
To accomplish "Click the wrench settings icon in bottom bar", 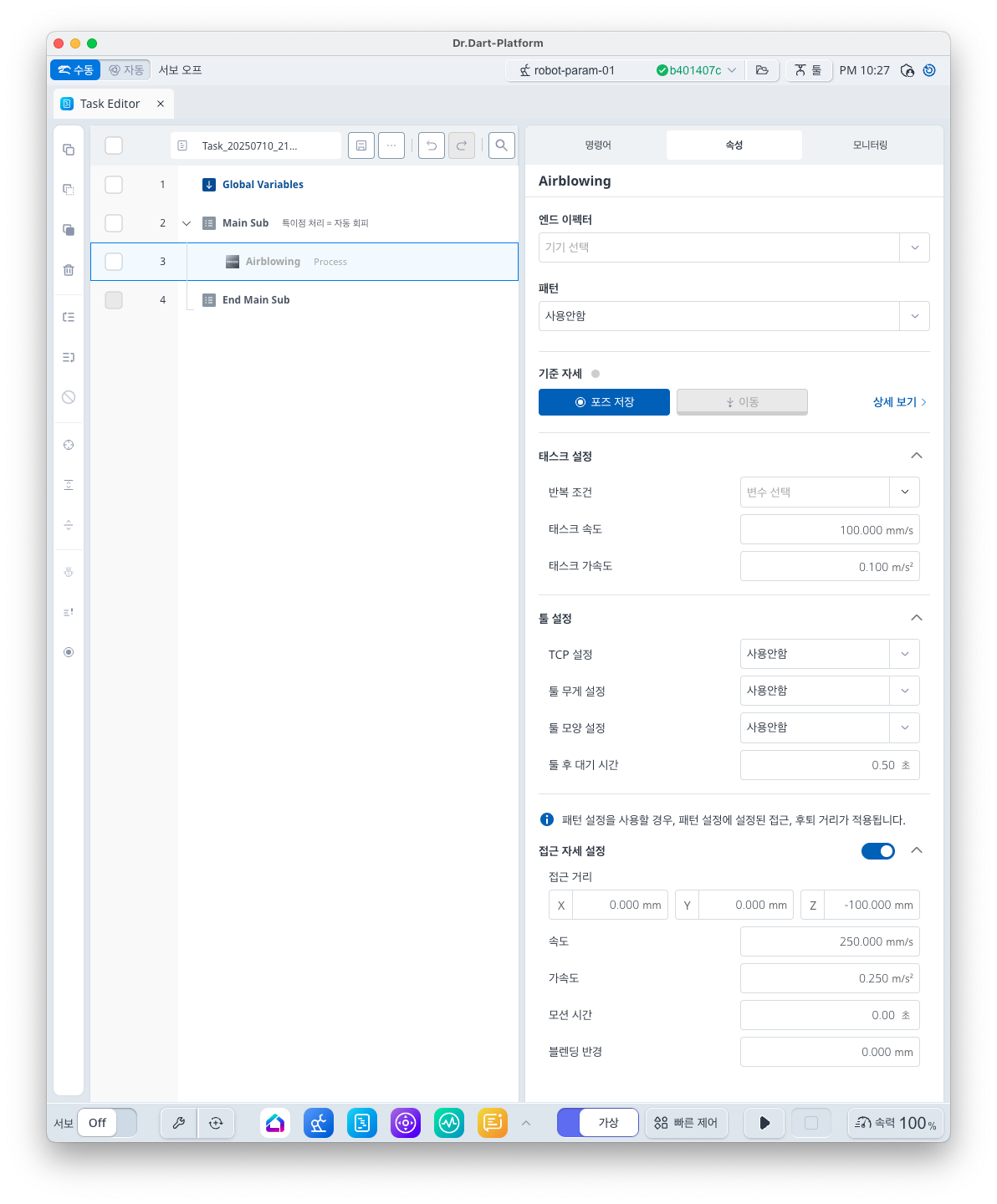I will pos(179,1123).
